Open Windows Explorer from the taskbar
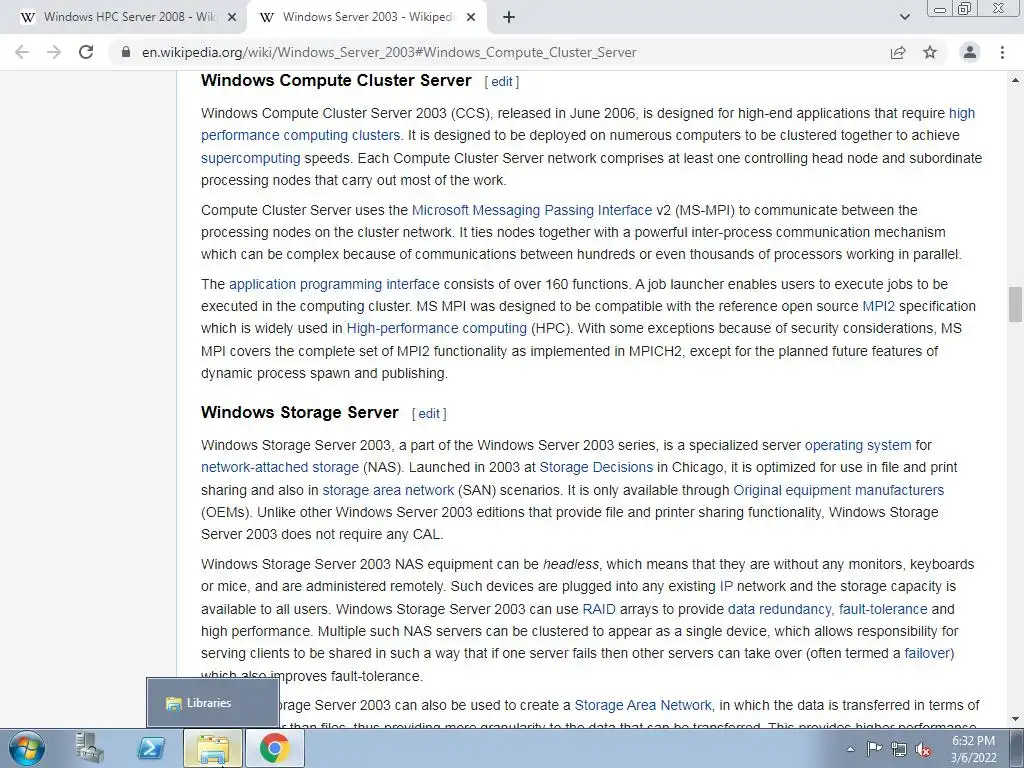The image size is (1024, 768). tap(213, 748)
